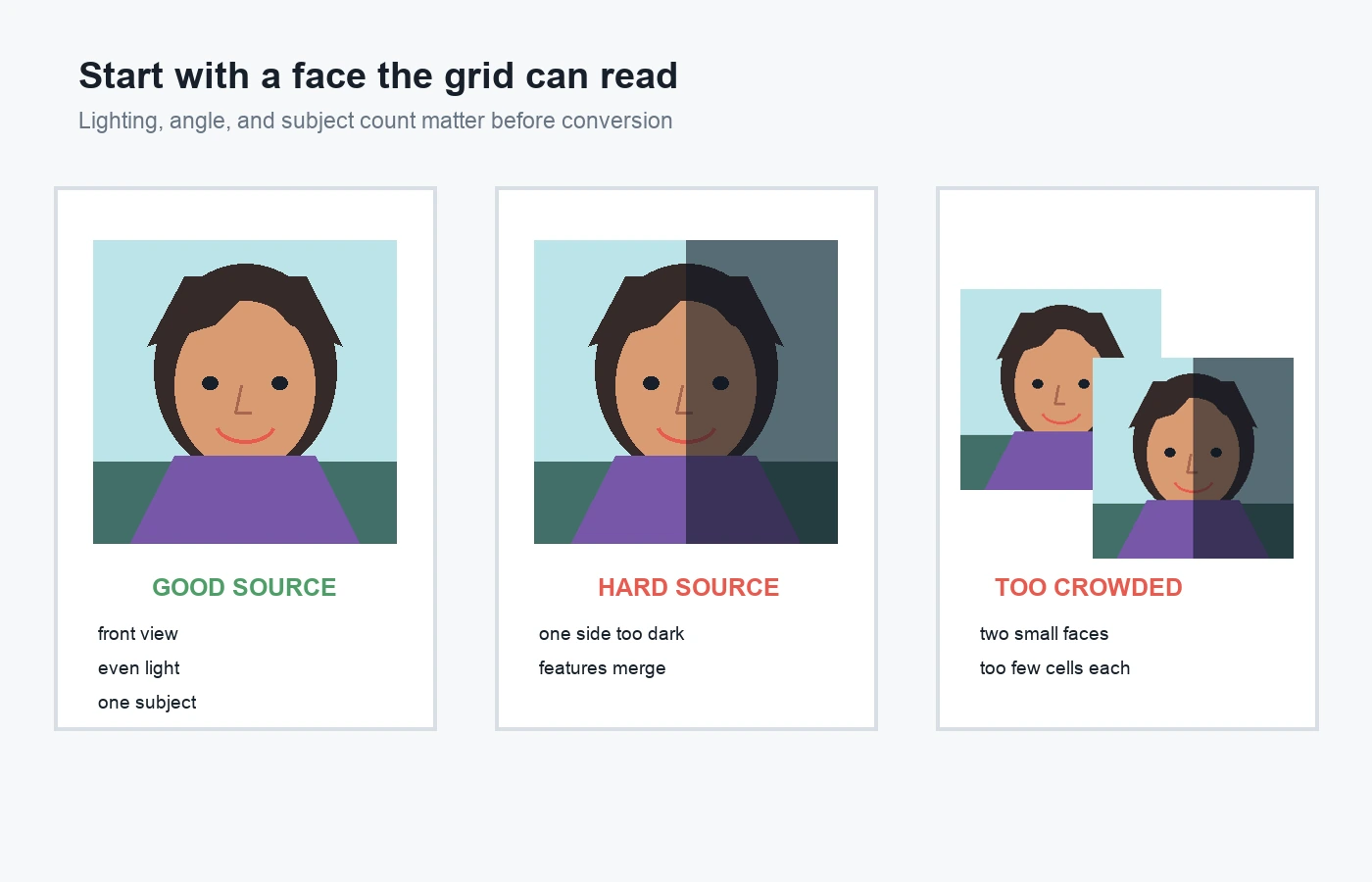Click the Good Source portrait image

pyautogui.click(x=245, y=392)
